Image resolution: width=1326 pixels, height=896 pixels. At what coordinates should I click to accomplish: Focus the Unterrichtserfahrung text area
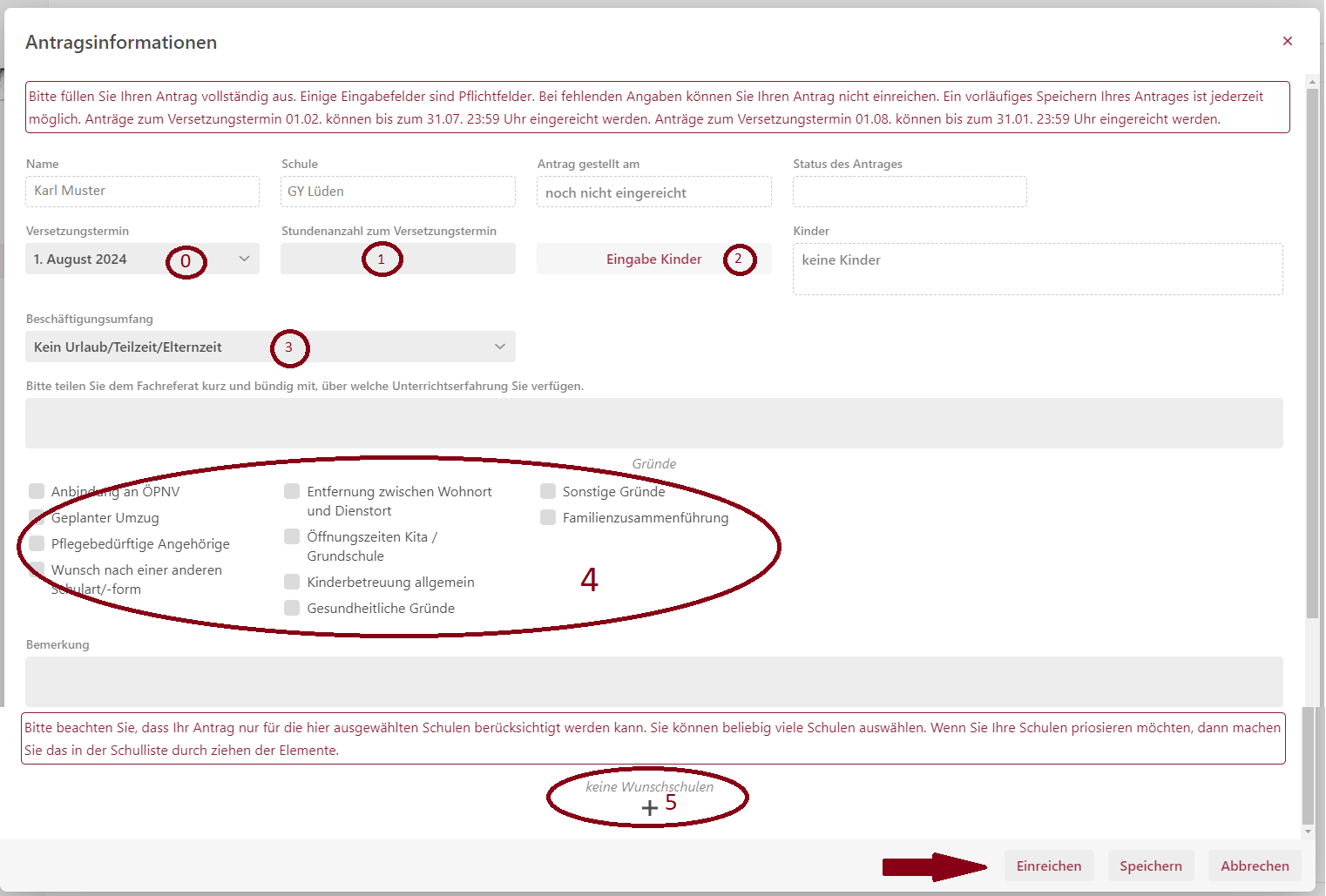click(x=653, y=423)
